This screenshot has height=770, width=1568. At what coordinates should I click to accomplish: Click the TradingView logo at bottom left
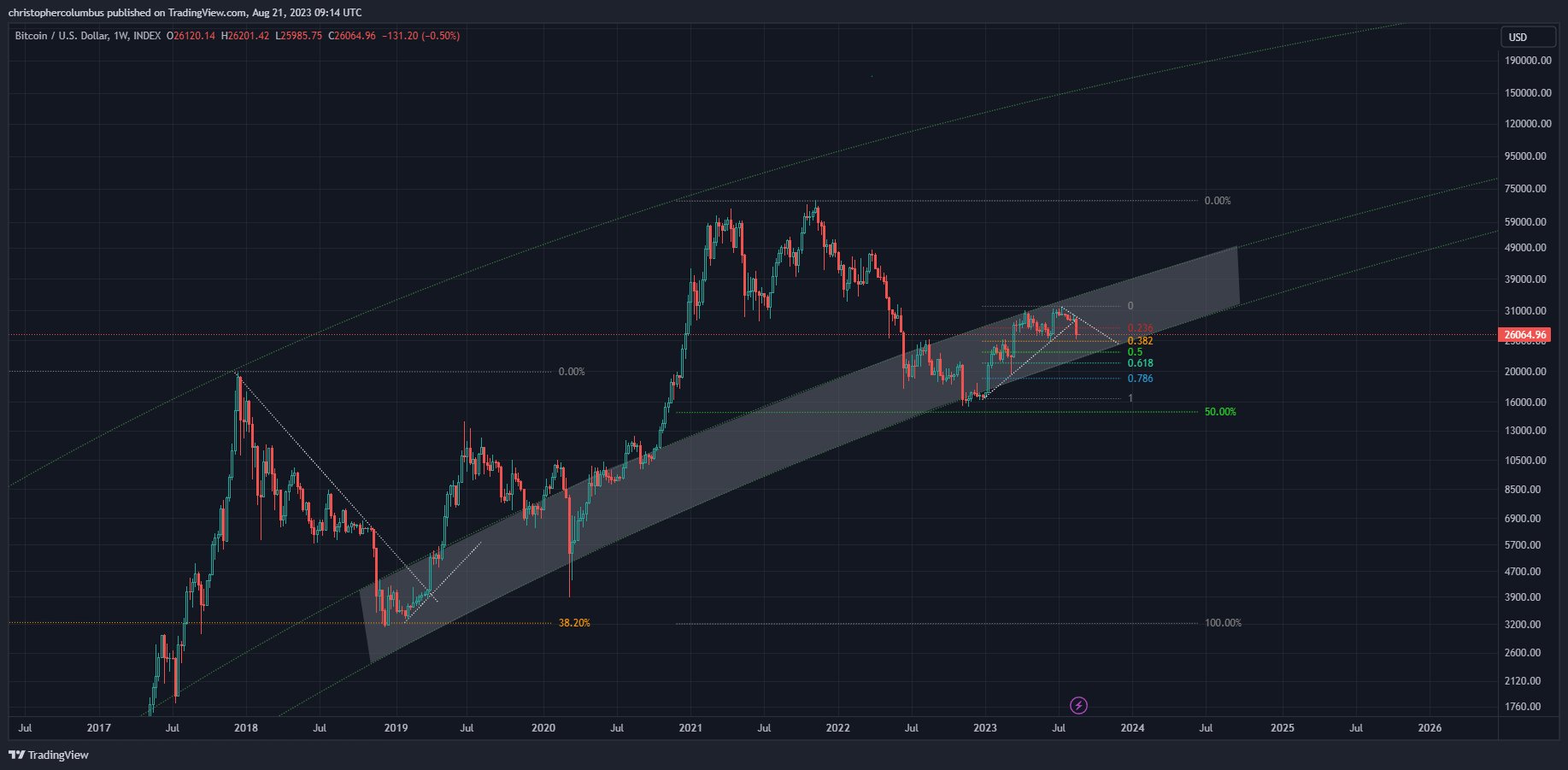(49, 755)
